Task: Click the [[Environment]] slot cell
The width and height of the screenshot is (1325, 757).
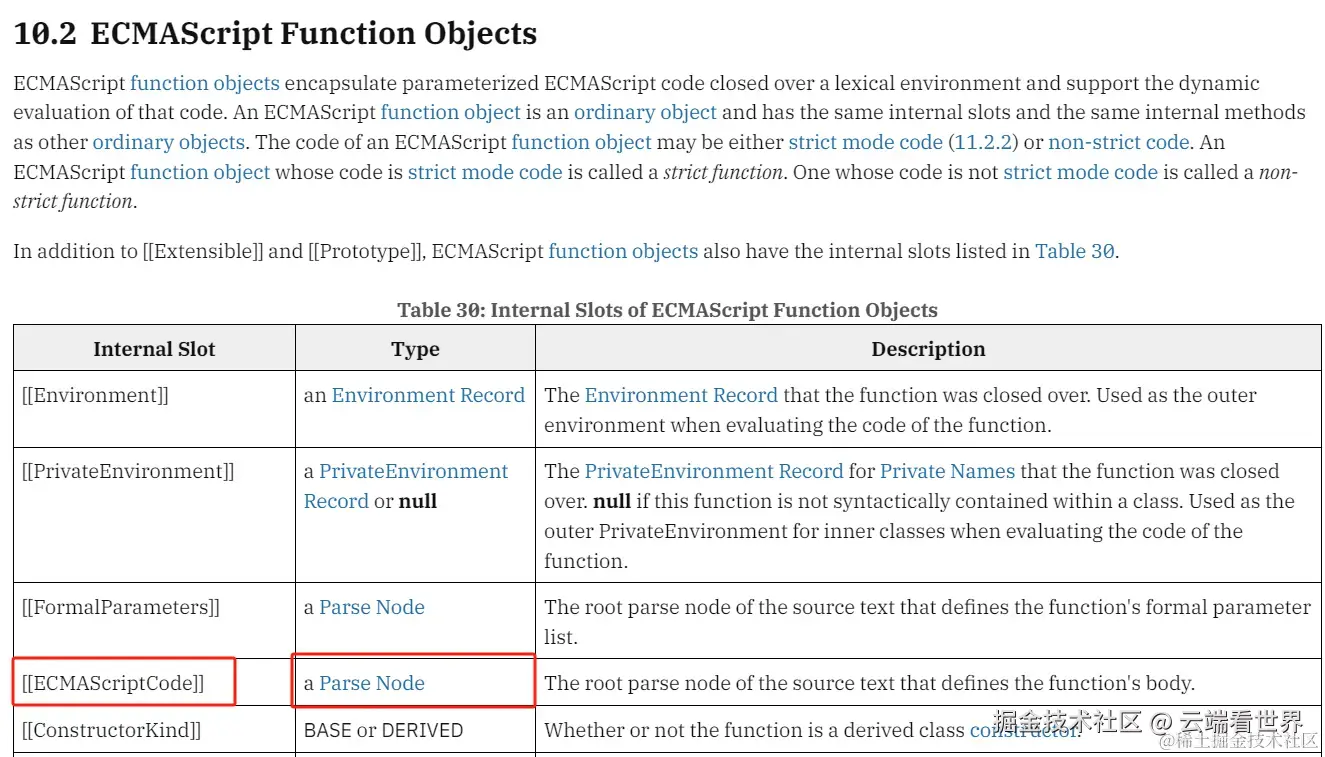Action: tap(154, 410)
